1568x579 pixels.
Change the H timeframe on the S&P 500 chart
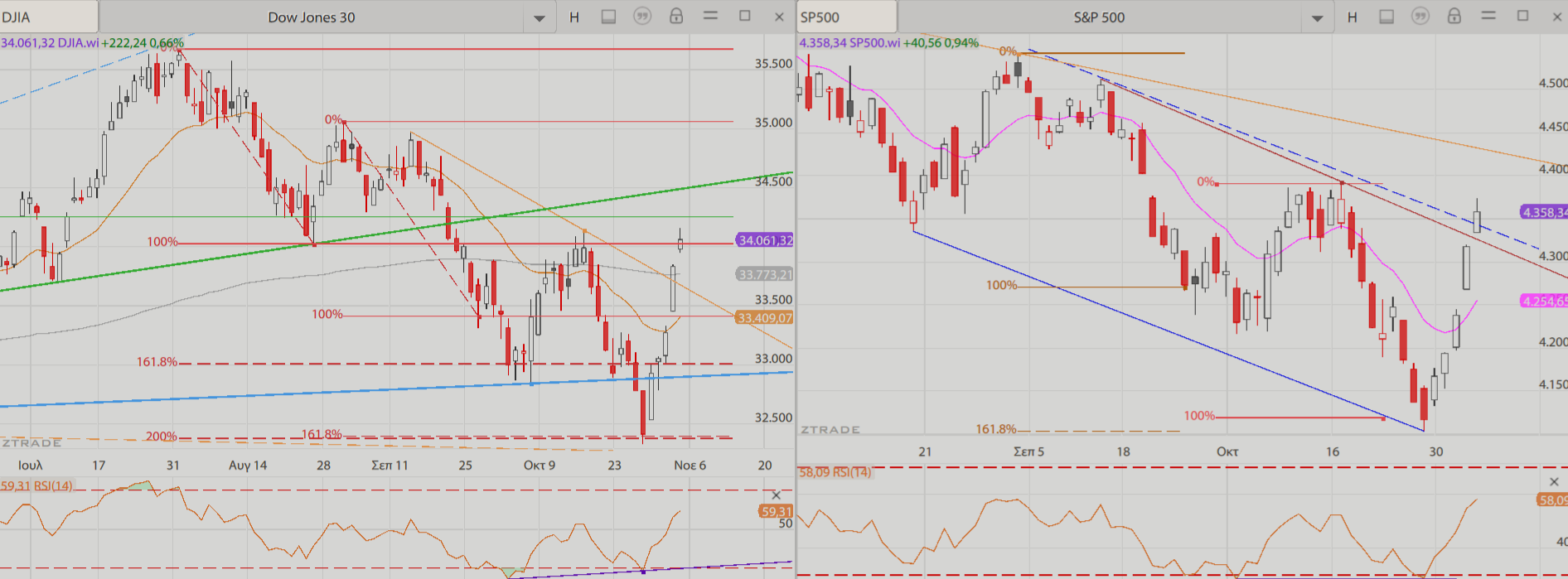point(1353,17)
